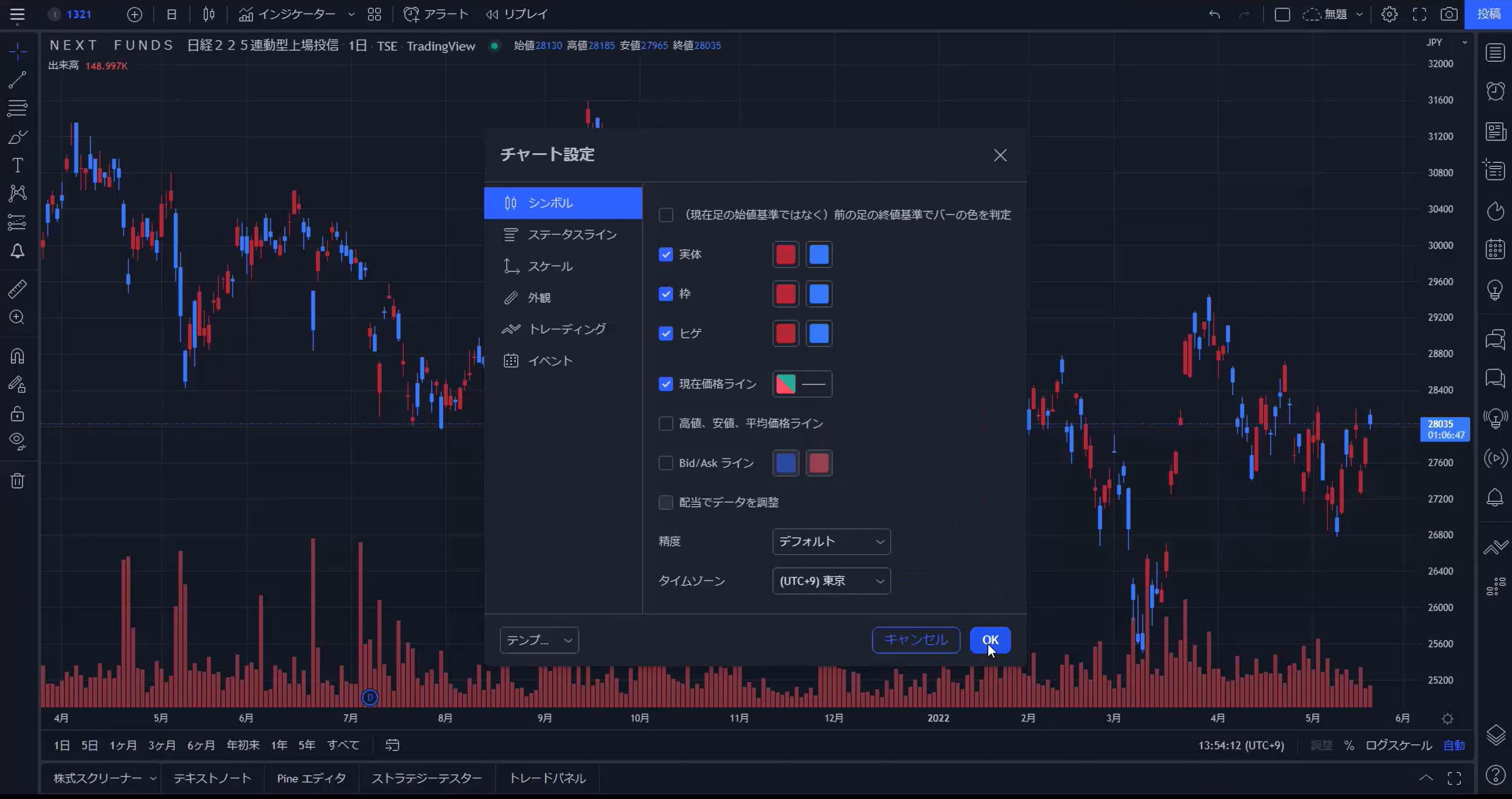Enable the Bid/Ask ライン checkbox
This screenshot has width=1512, height=799.
click(665, 462)
